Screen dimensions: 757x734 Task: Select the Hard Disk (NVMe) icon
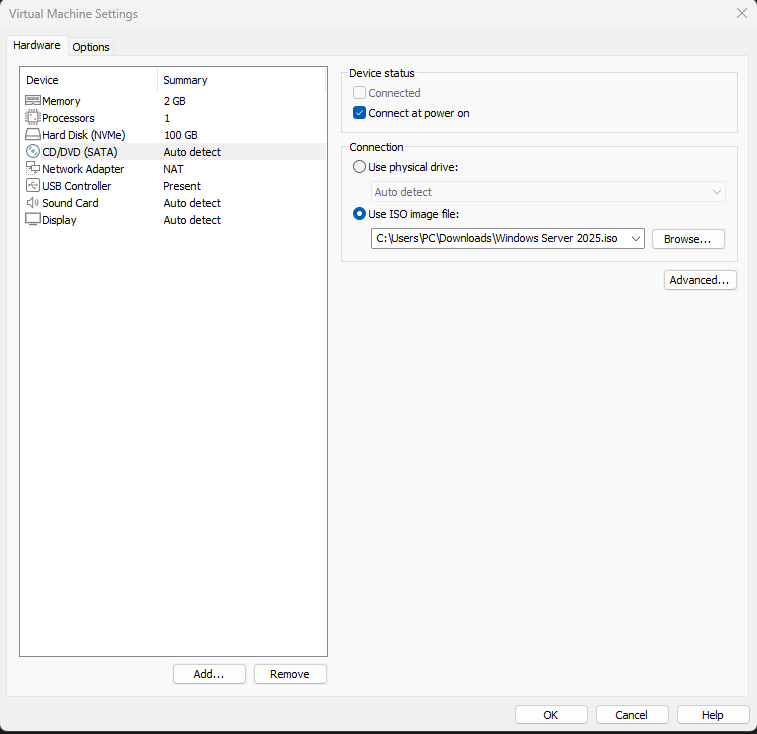pos(32,135)
